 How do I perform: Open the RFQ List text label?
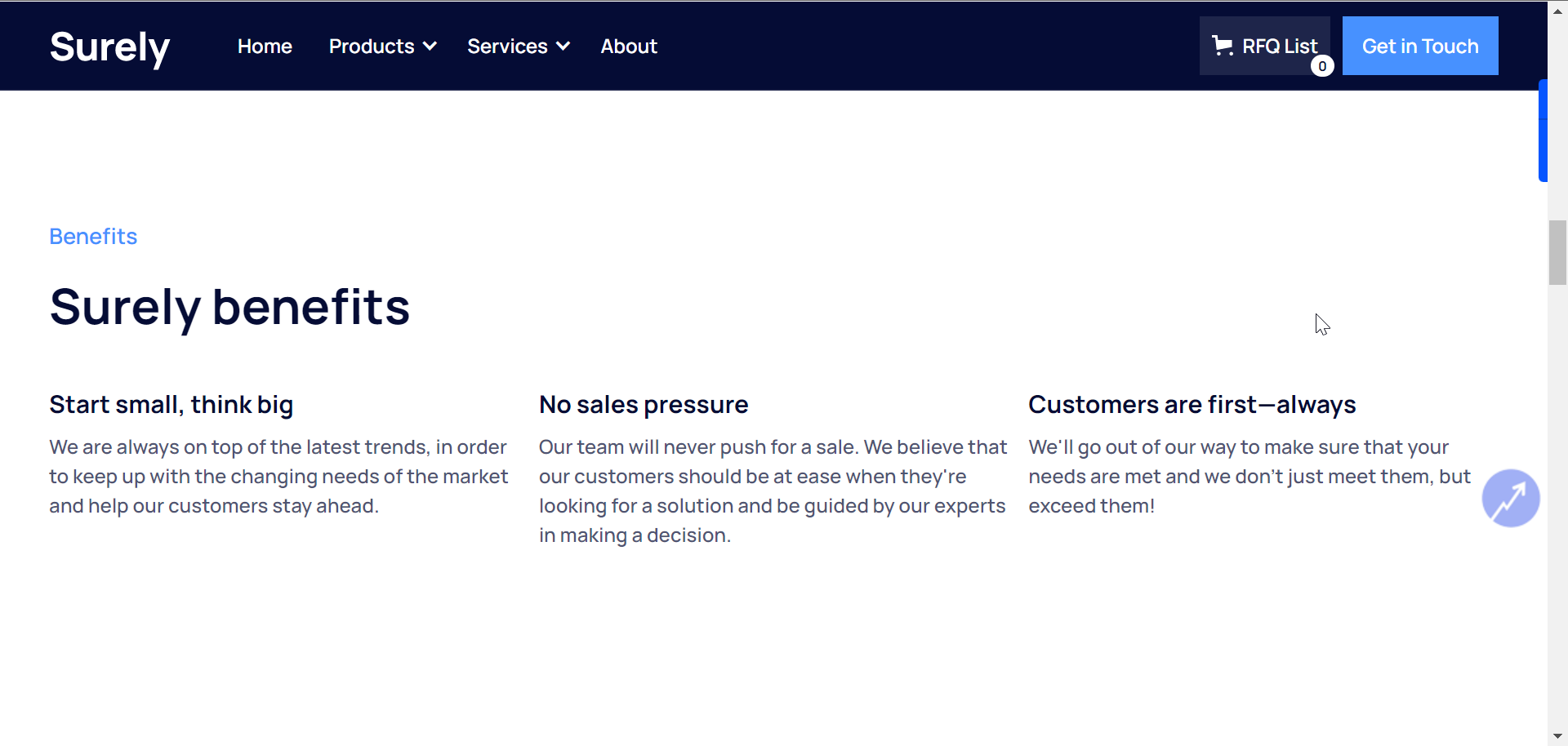click(x=1280, y=46)
